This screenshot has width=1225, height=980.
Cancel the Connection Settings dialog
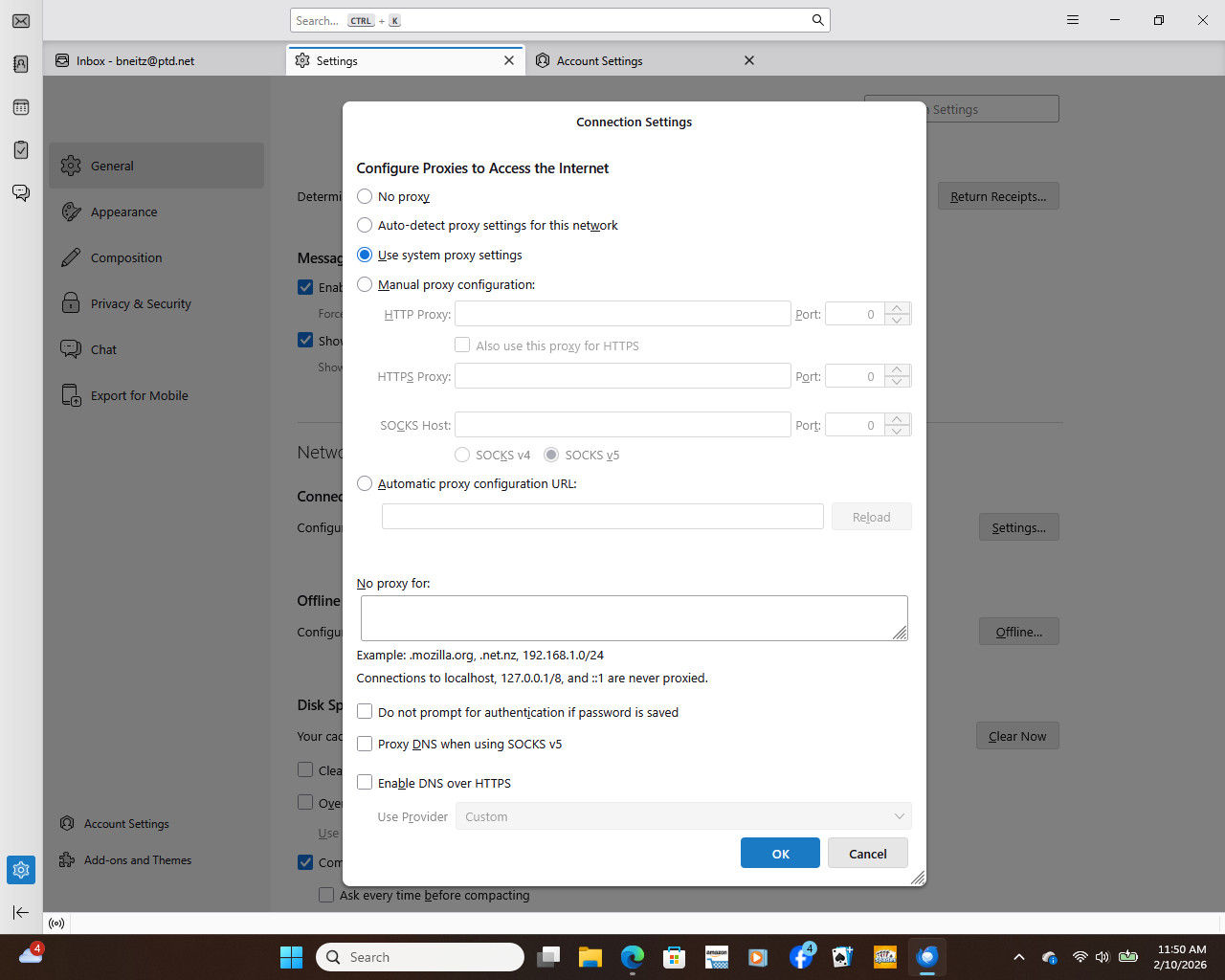tap(867, 853)
